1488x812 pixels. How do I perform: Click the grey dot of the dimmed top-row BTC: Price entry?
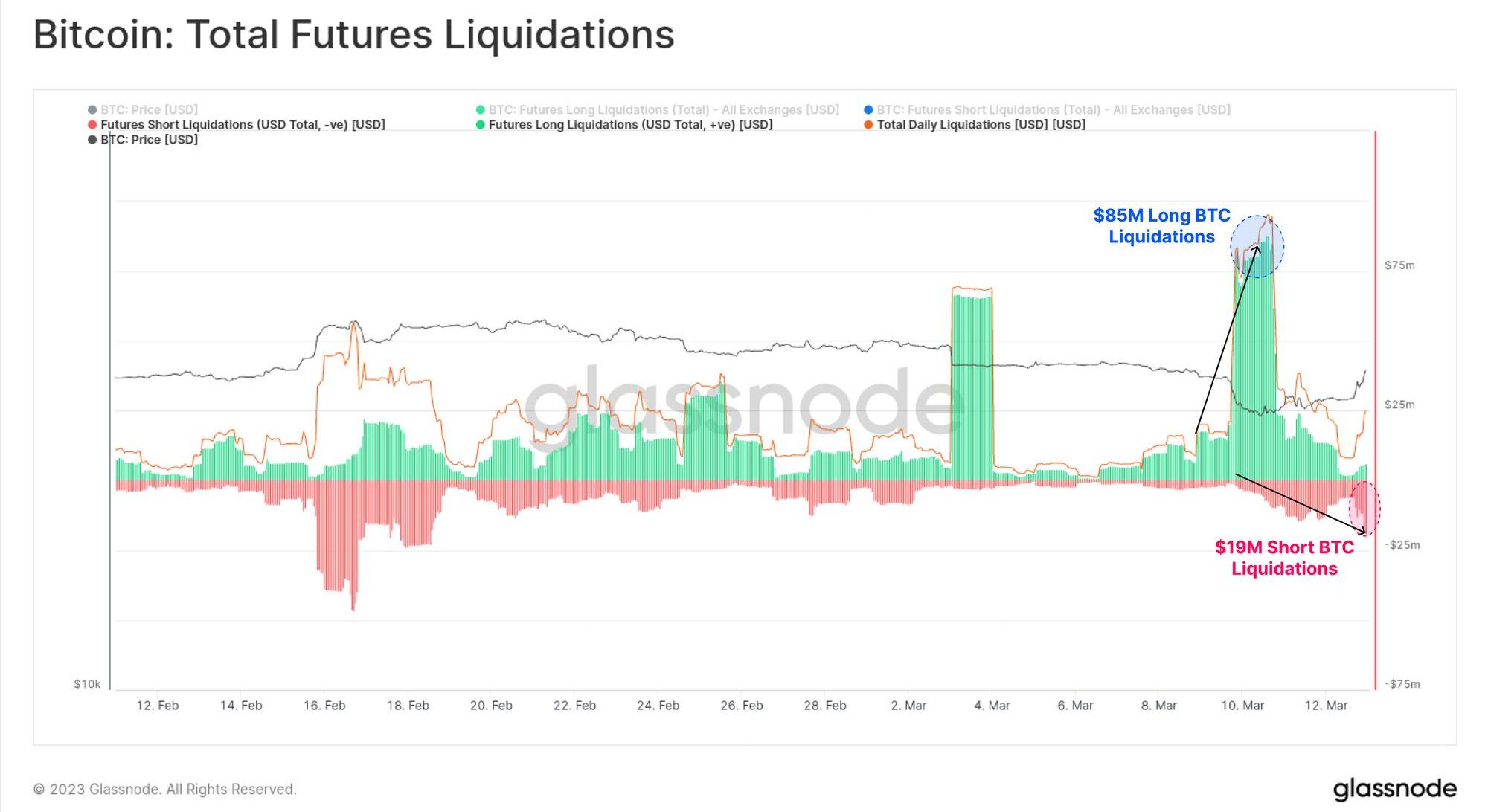92,110
